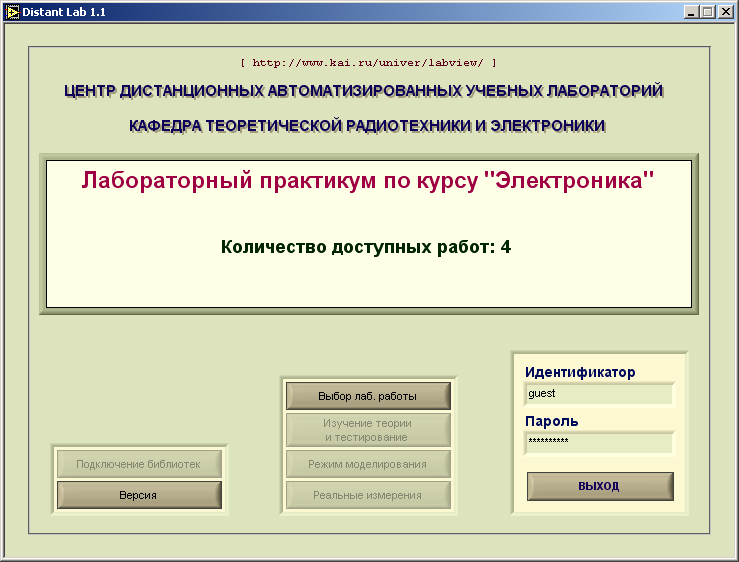The width and height of the screenshot is (739, 562).
Task: Click 'Количество доступных работ: 4' text
Action: 366,247
